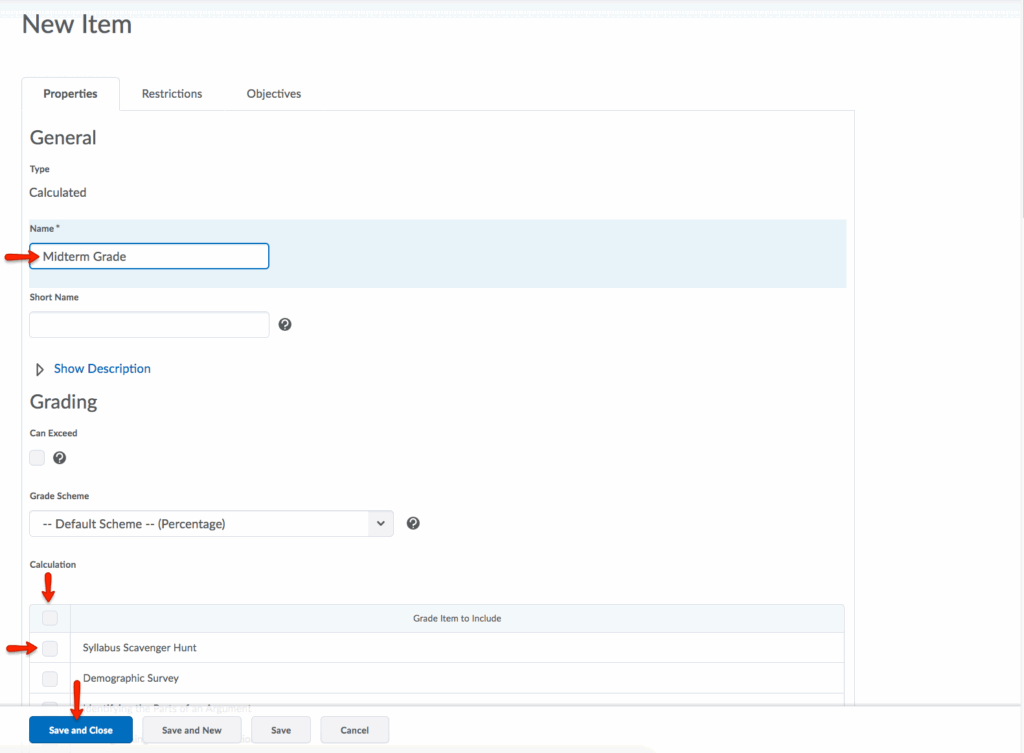This screenshot has height=753, width=1024.
Task: Check the Demographic Survey grade item
Action: 50,679
